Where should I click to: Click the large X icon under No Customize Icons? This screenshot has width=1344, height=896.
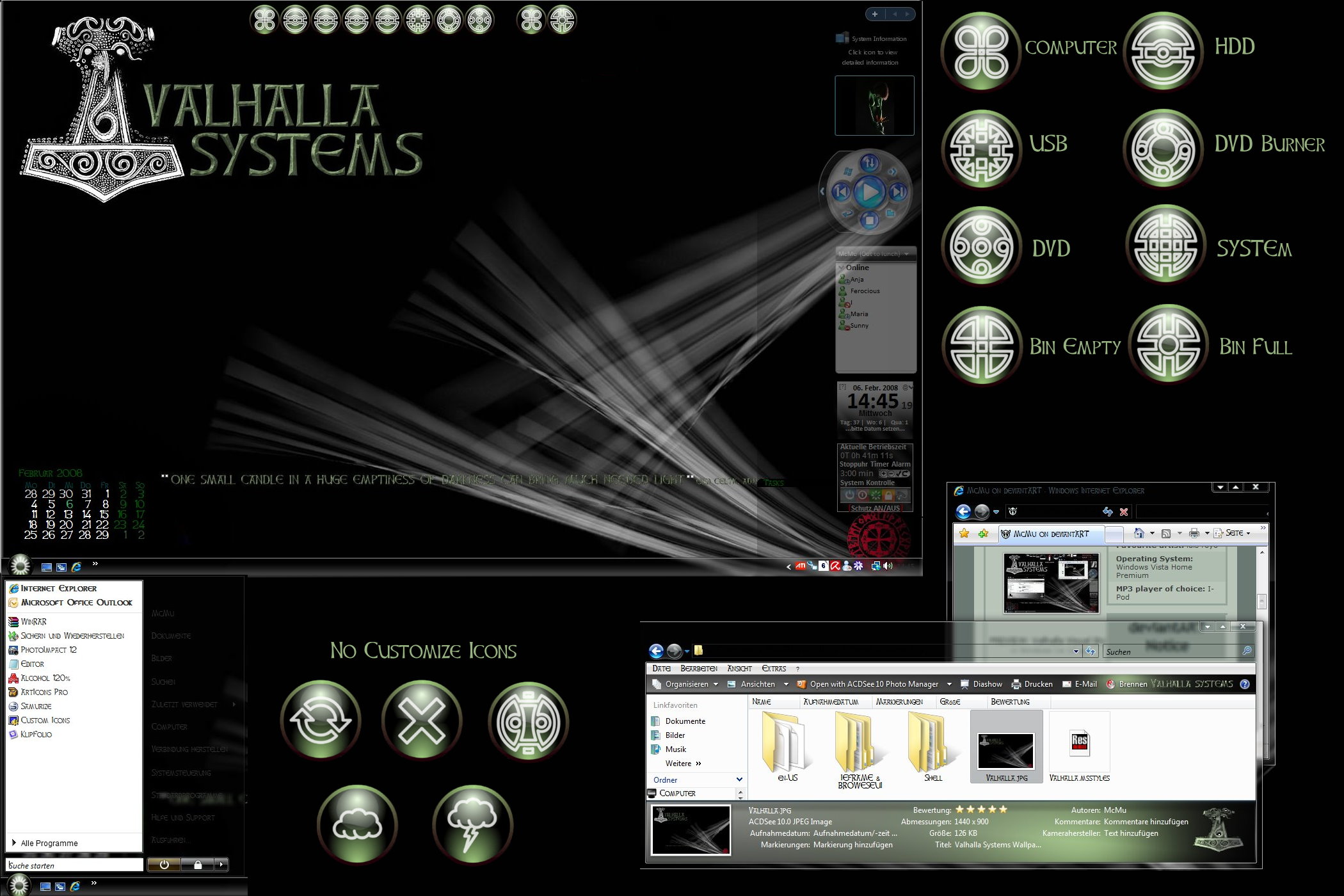click(422, 719)
